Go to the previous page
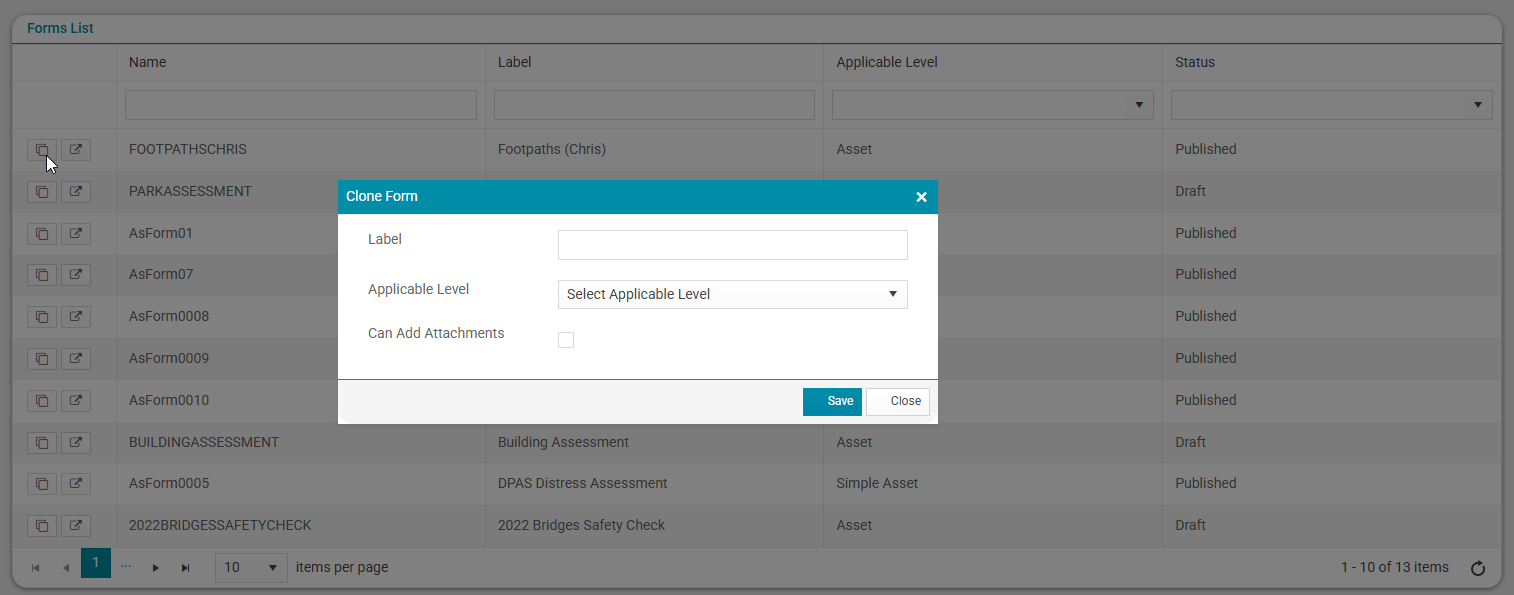 [x=66, y=568]
